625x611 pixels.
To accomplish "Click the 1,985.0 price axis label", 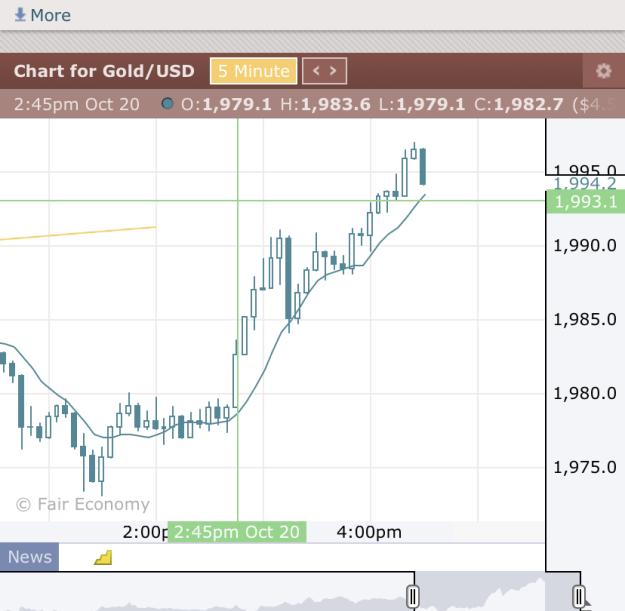I will (x=585, y=319).
